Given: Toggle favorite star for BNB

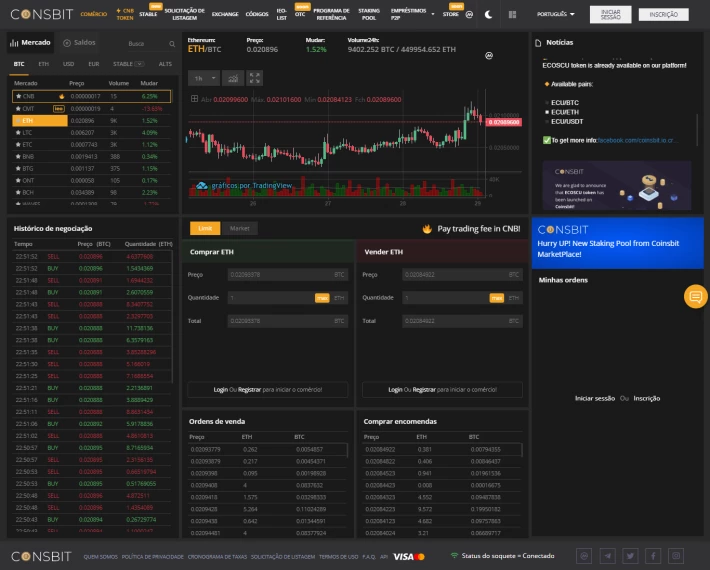Looking at the screenshot, I should [18, 157].
